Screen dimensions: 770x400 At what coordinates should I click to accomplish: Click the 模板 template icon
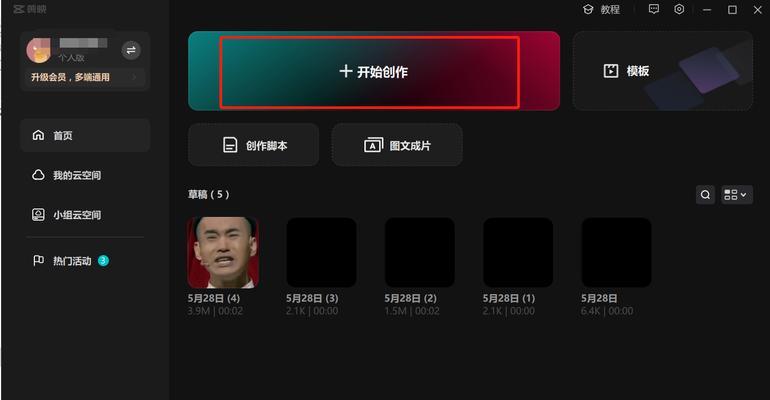point(611,71)
